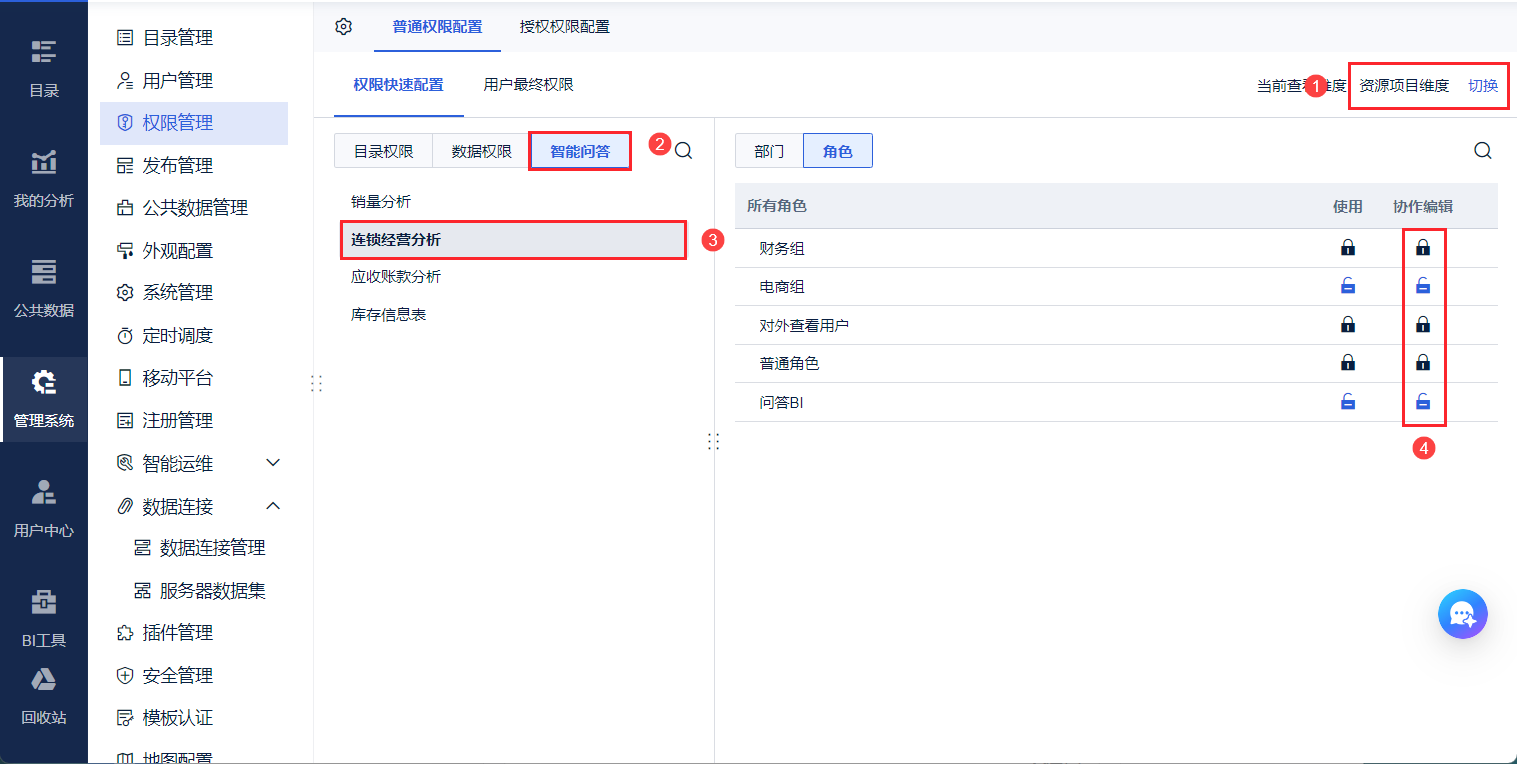Open BI工具 in the left navigation

[x=43, y=618]
